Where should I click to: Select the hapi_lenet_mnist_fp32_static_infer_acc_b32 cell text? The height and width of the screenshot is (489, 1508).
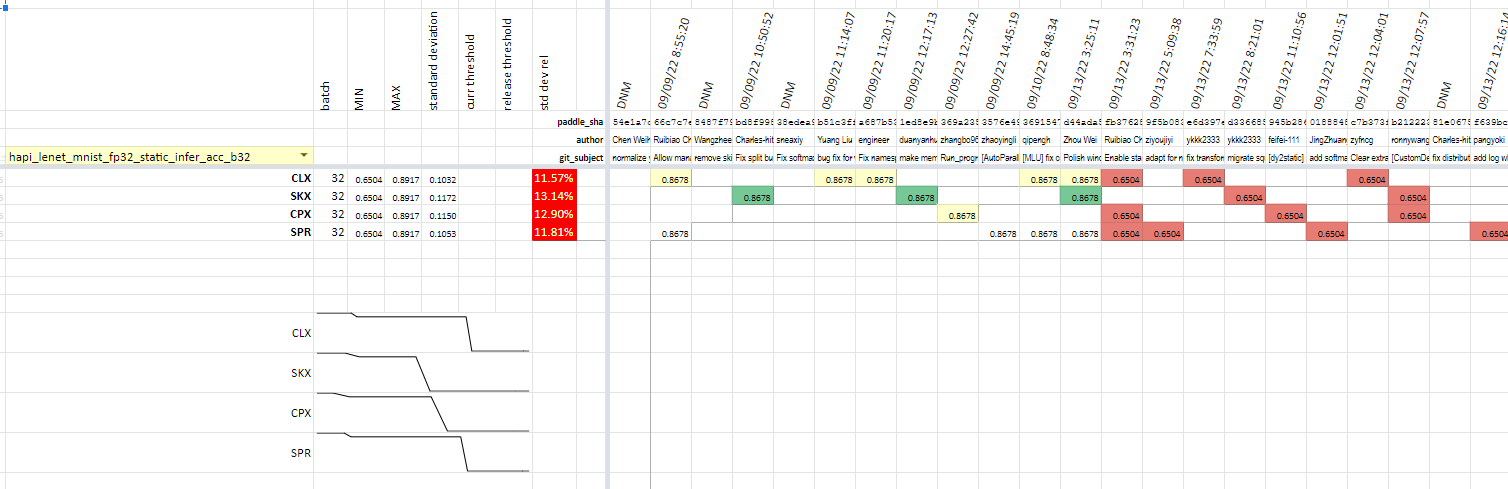click(x=129, y=157)
